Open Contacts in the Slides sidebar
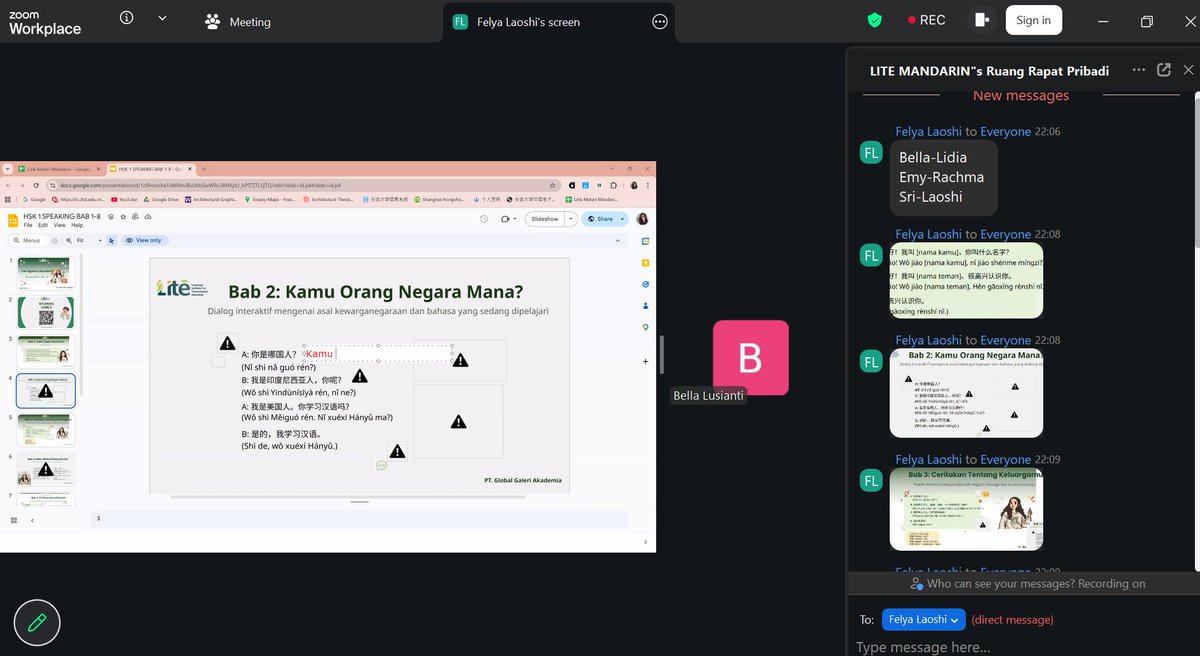This screenshot has width=1200, height=656. pyautogui.click(x=645, y=304)
